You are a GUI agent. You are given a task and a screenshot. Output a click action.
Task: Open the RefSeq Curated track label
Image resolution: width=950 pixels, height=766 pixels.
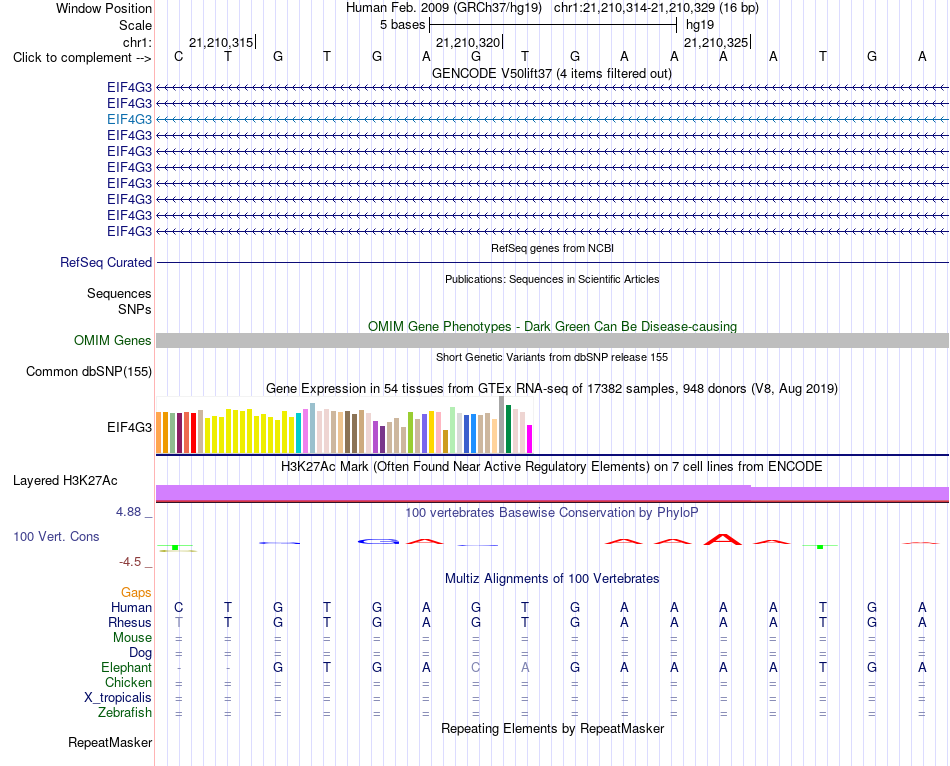tap(105, 262)
